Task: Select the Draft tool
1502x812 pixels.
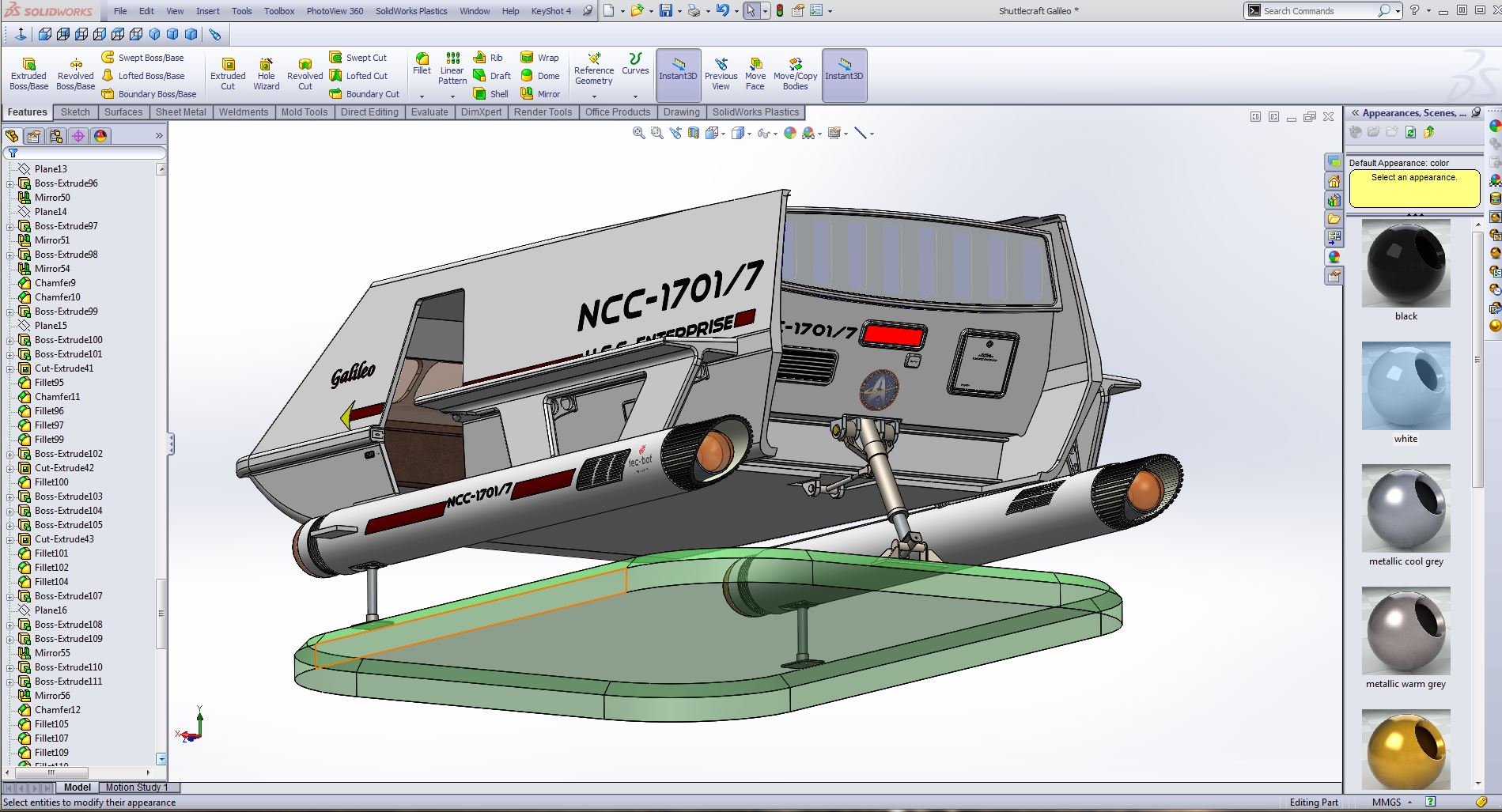Action: [492, 76]
